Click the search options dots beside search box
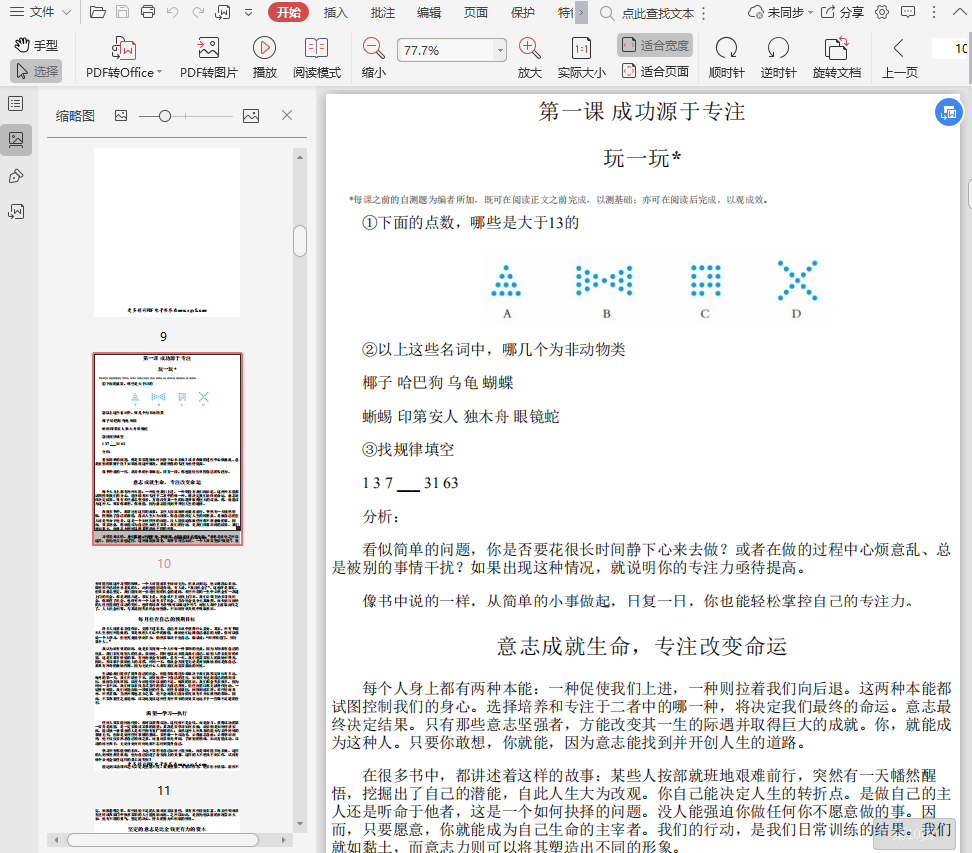 click(x=704, y=13)
